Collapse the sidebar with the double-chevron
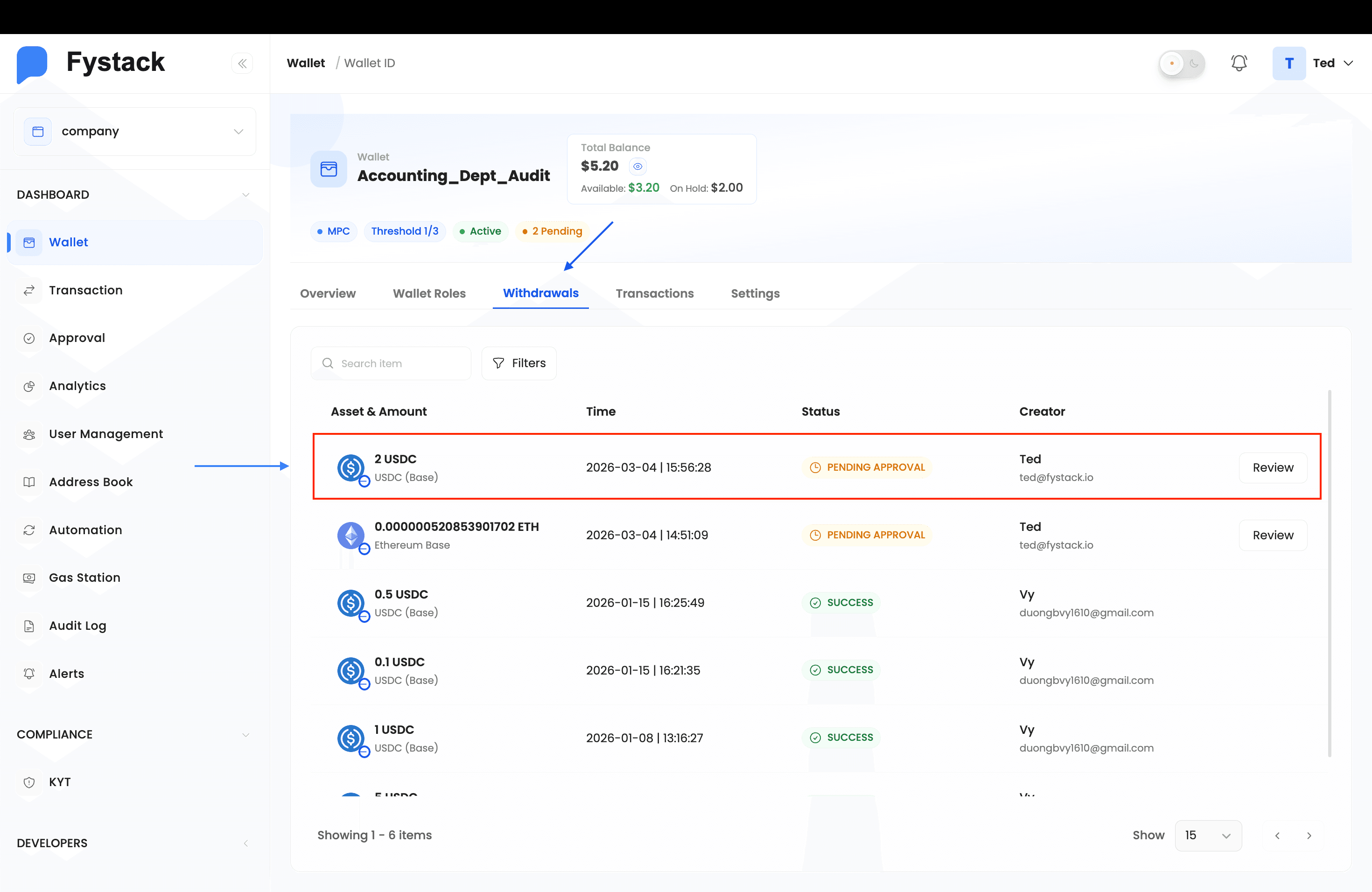Image resolution: width=1372 pixels, height=892 pixels. (x=242, y=63)
